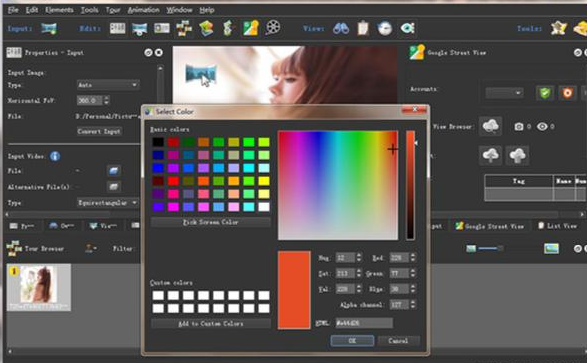Viewport: 587px width, 363px height.
Task: Open the Animation menu
Action: (x=143, y=10)
